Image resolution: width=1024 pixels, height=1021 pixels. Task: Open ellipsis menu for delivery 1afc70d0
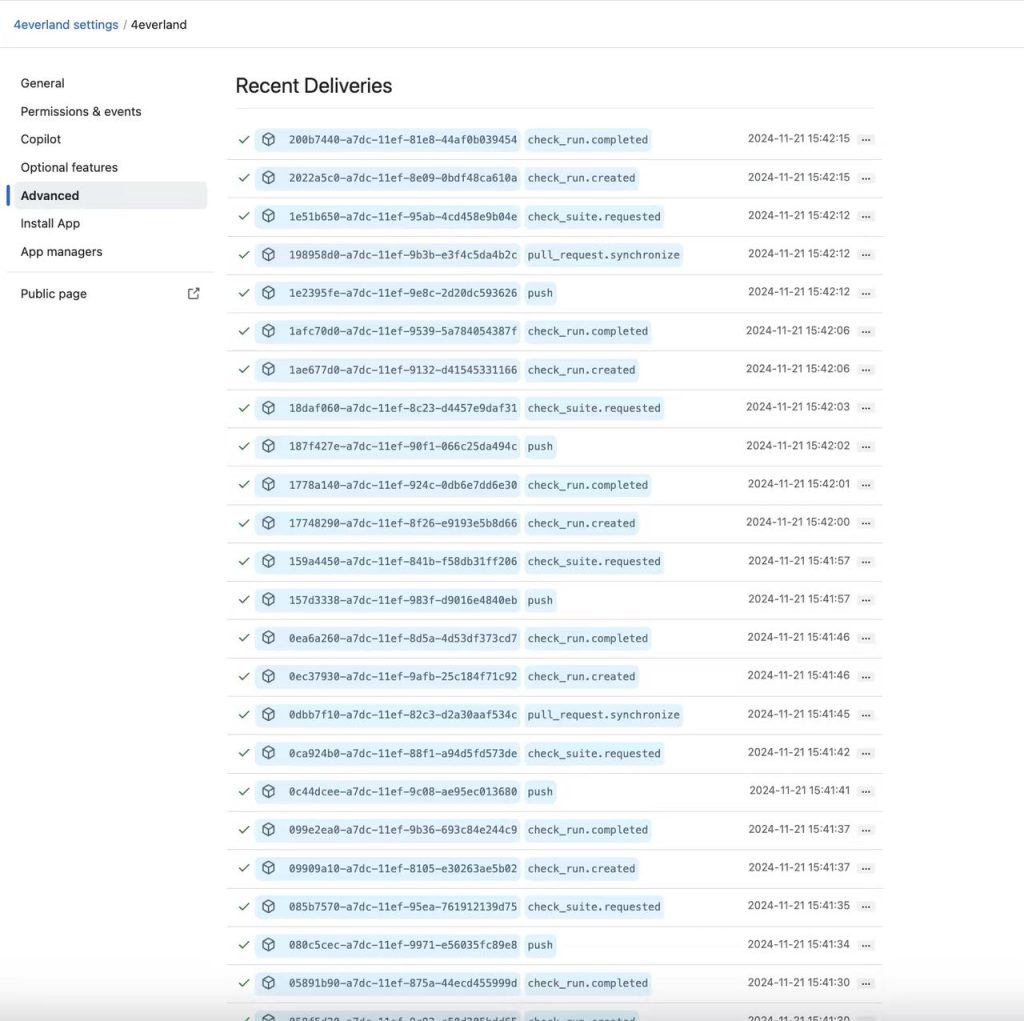pyautogui.click(x=866, y=331)
